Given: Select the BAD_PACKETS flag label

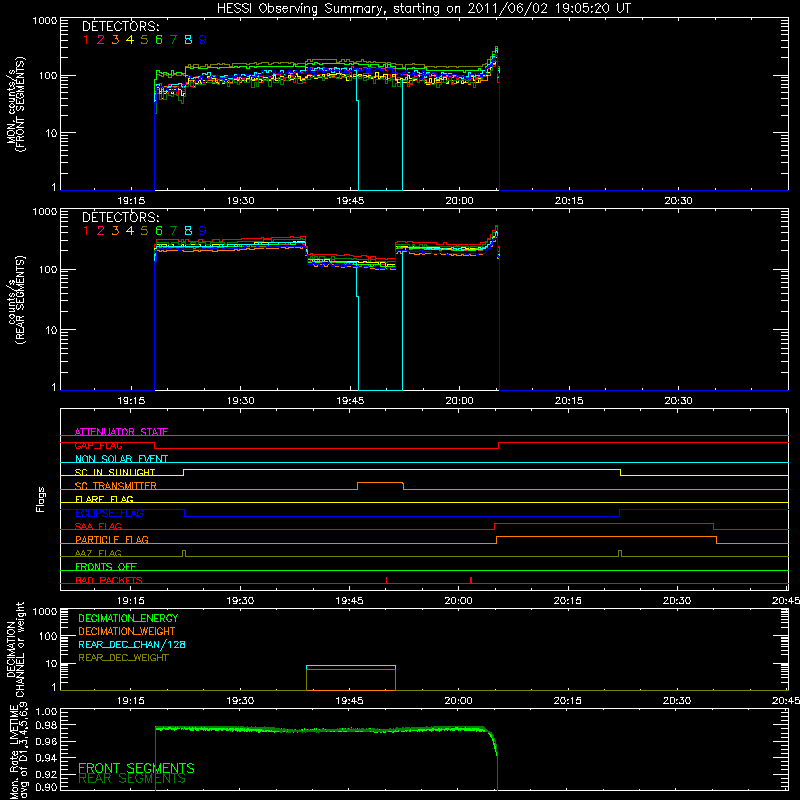Looking at the screenshot, I should point(109,580).
